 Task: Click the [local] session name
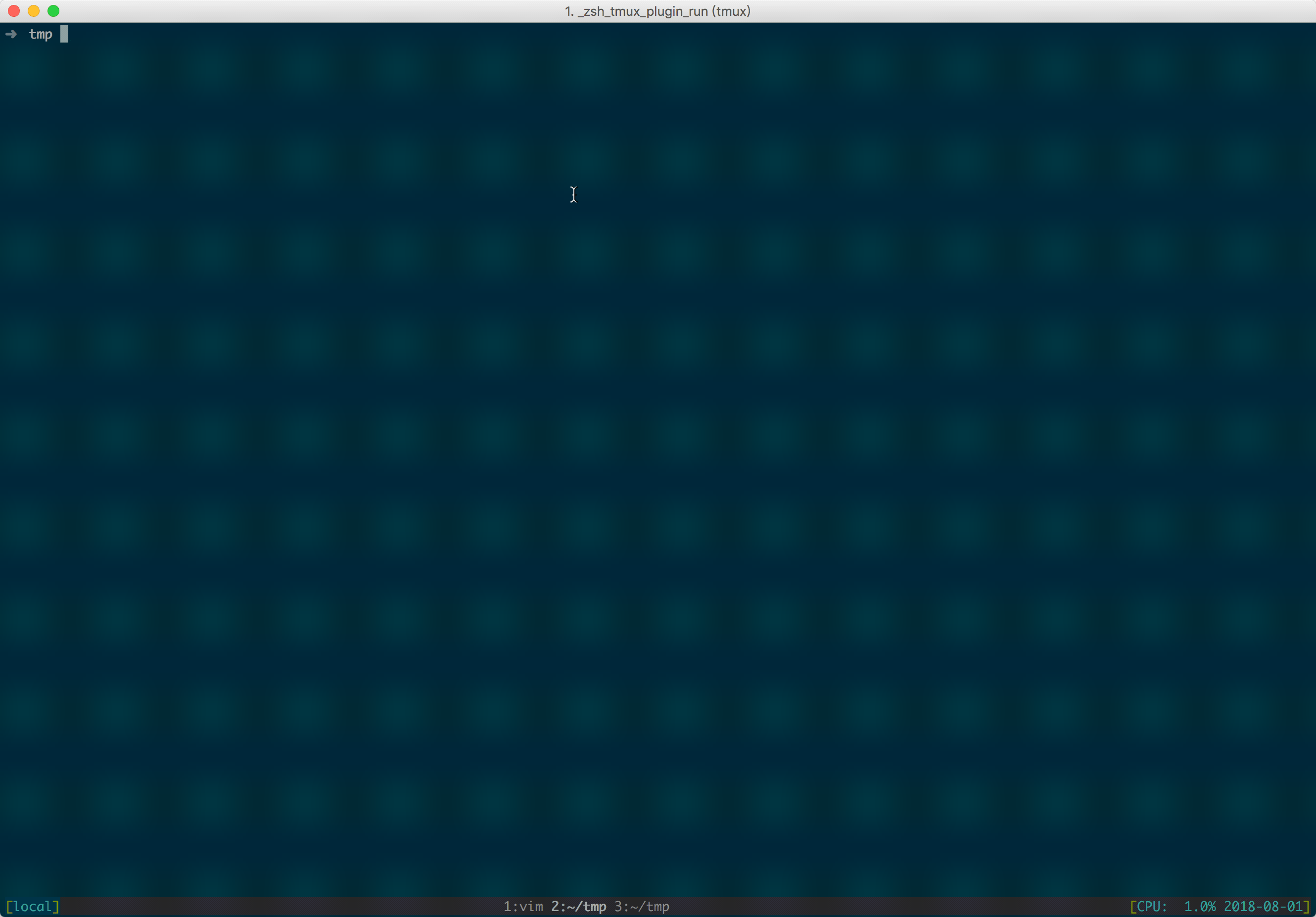(x=33, y=907)
